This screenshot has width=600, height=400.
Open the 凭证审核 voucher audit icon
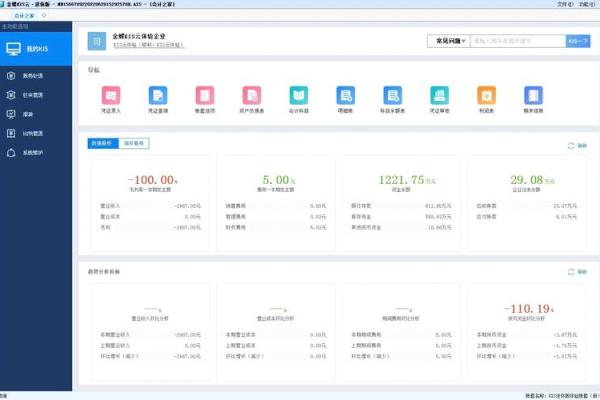[x=440, y=95]
